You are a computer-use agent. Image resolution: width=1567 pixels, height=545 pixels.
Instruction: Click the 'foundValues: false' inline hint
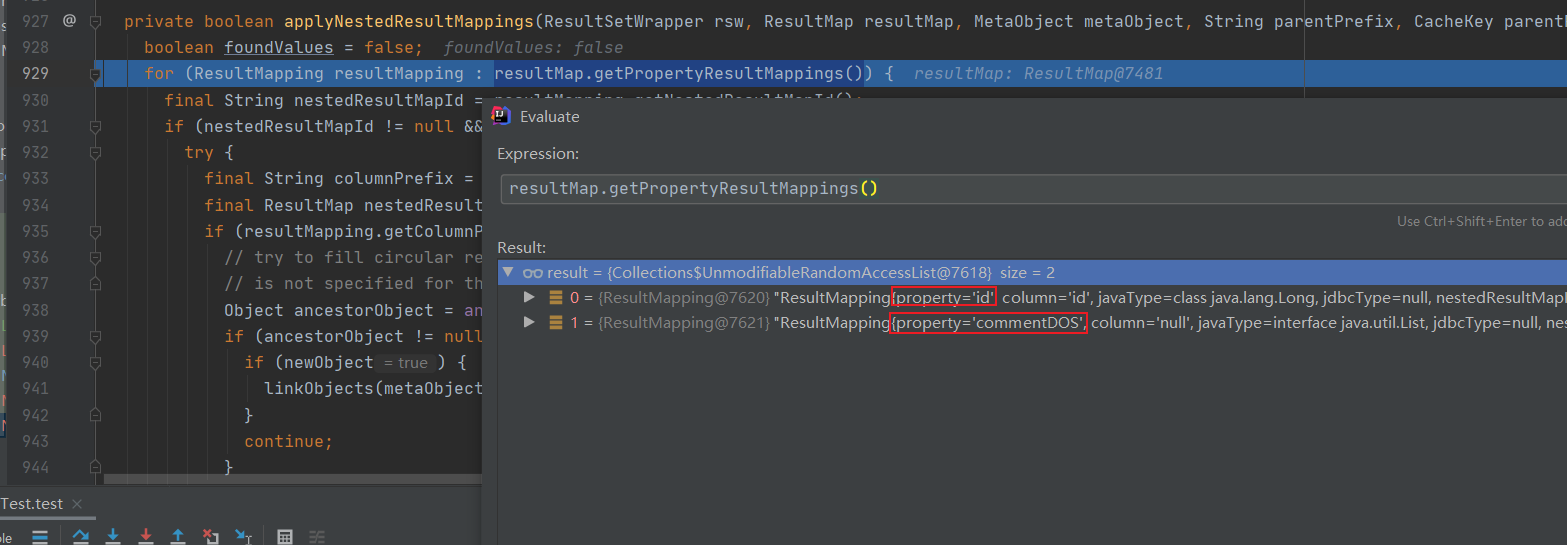click(x=533, y=47)
